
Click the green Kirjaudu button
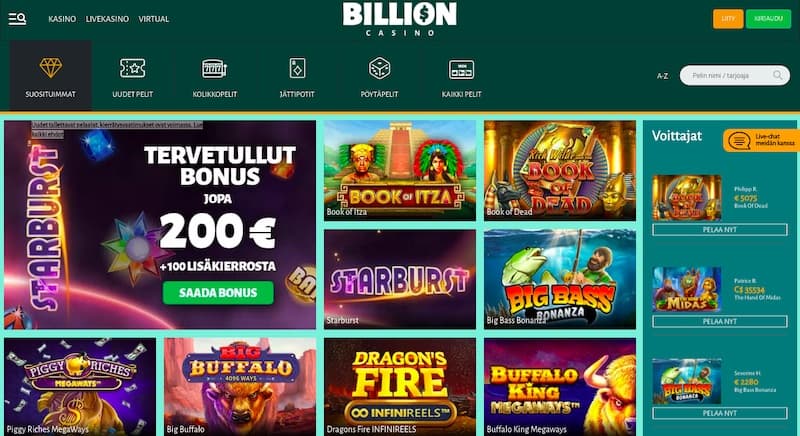(768, 19)
